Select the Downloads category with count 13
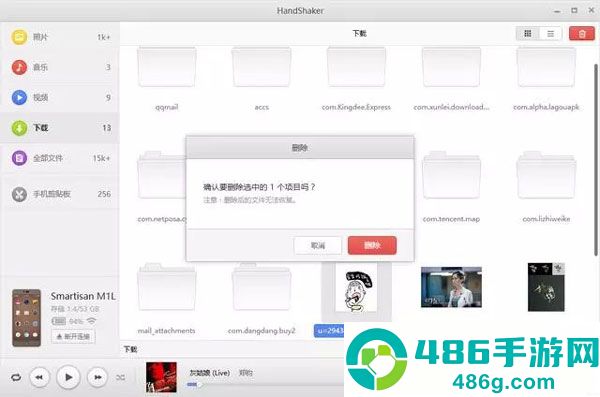The image size is (600, 397). point(59,128)
